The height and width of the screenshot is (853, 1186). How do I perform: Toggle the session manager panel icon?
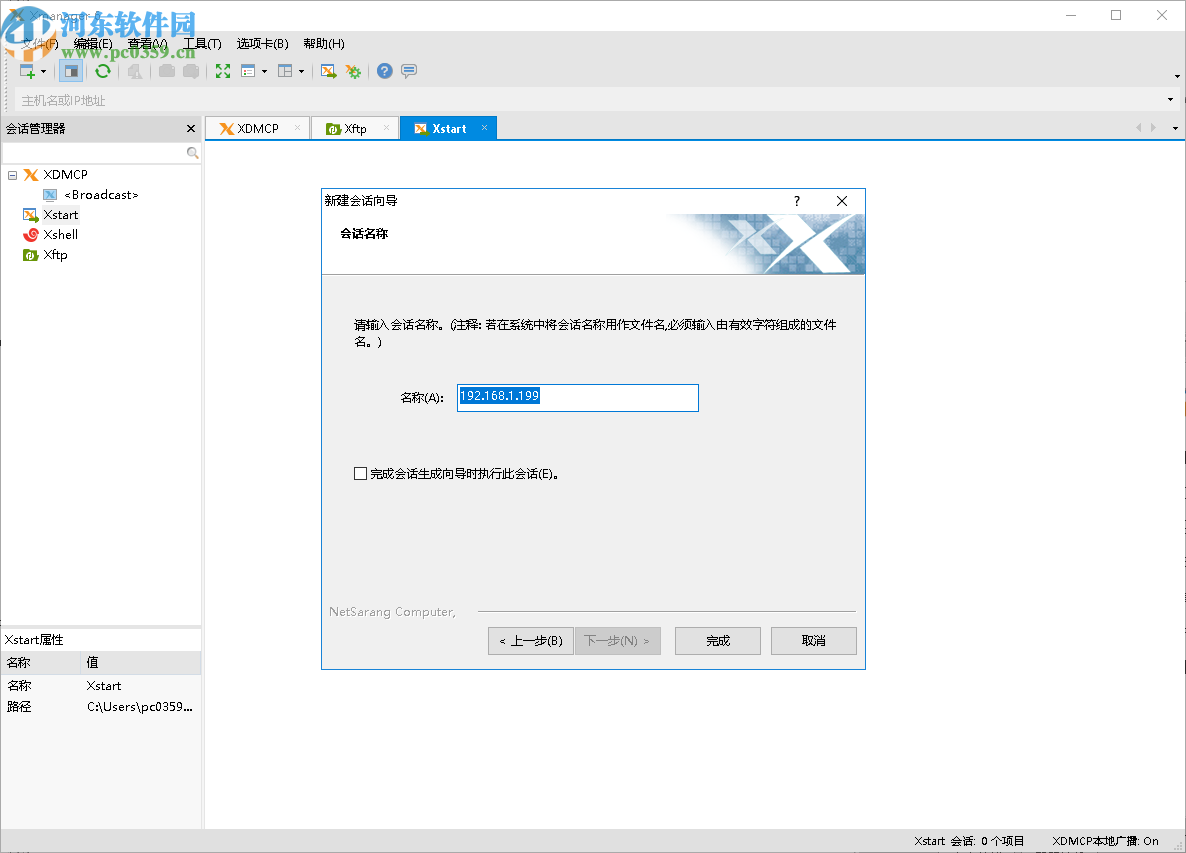pos(71,71)
